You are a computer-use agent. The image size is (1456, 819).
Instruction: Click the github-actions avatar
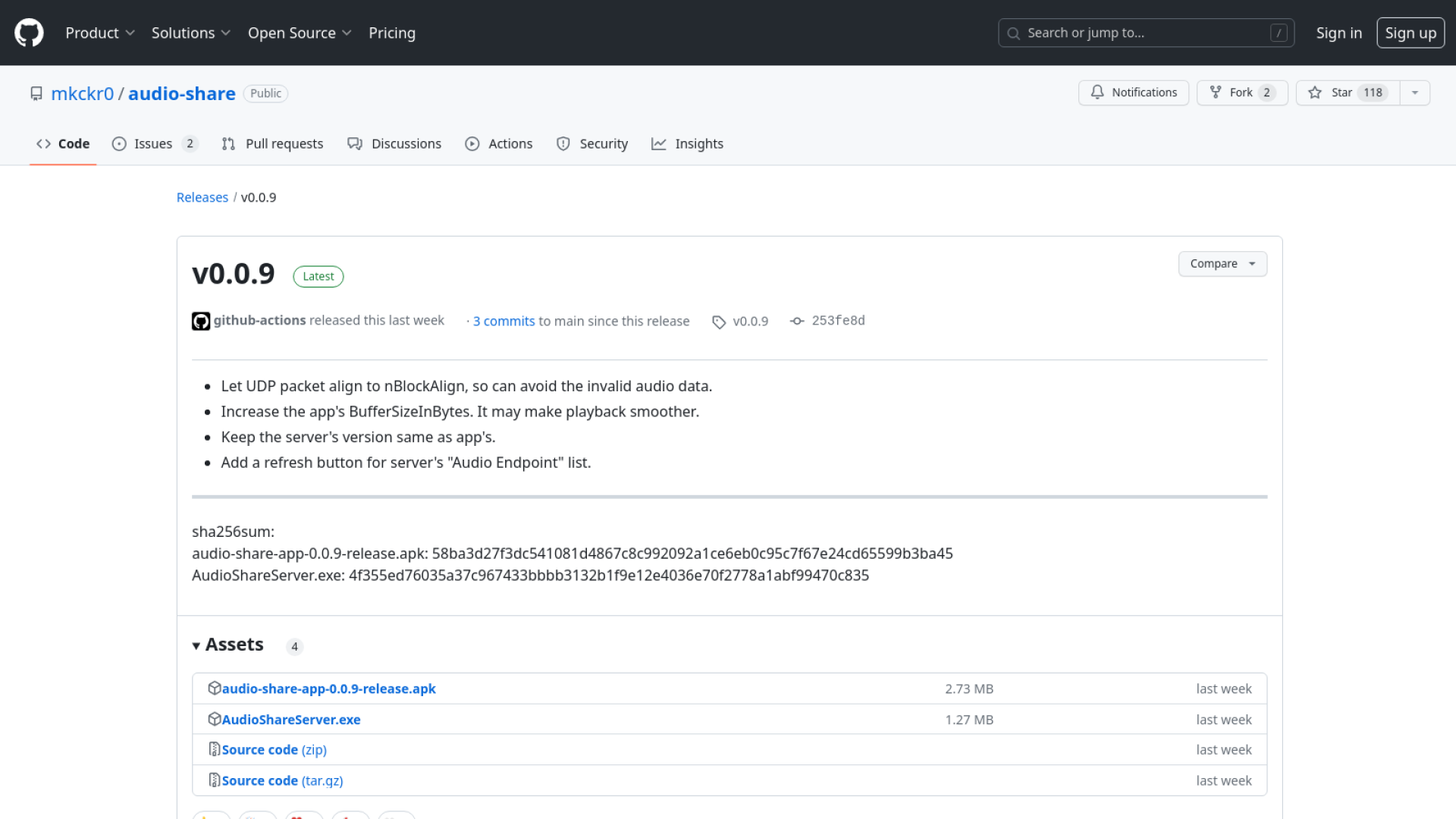pyautogui.click(x=201, y=322)
